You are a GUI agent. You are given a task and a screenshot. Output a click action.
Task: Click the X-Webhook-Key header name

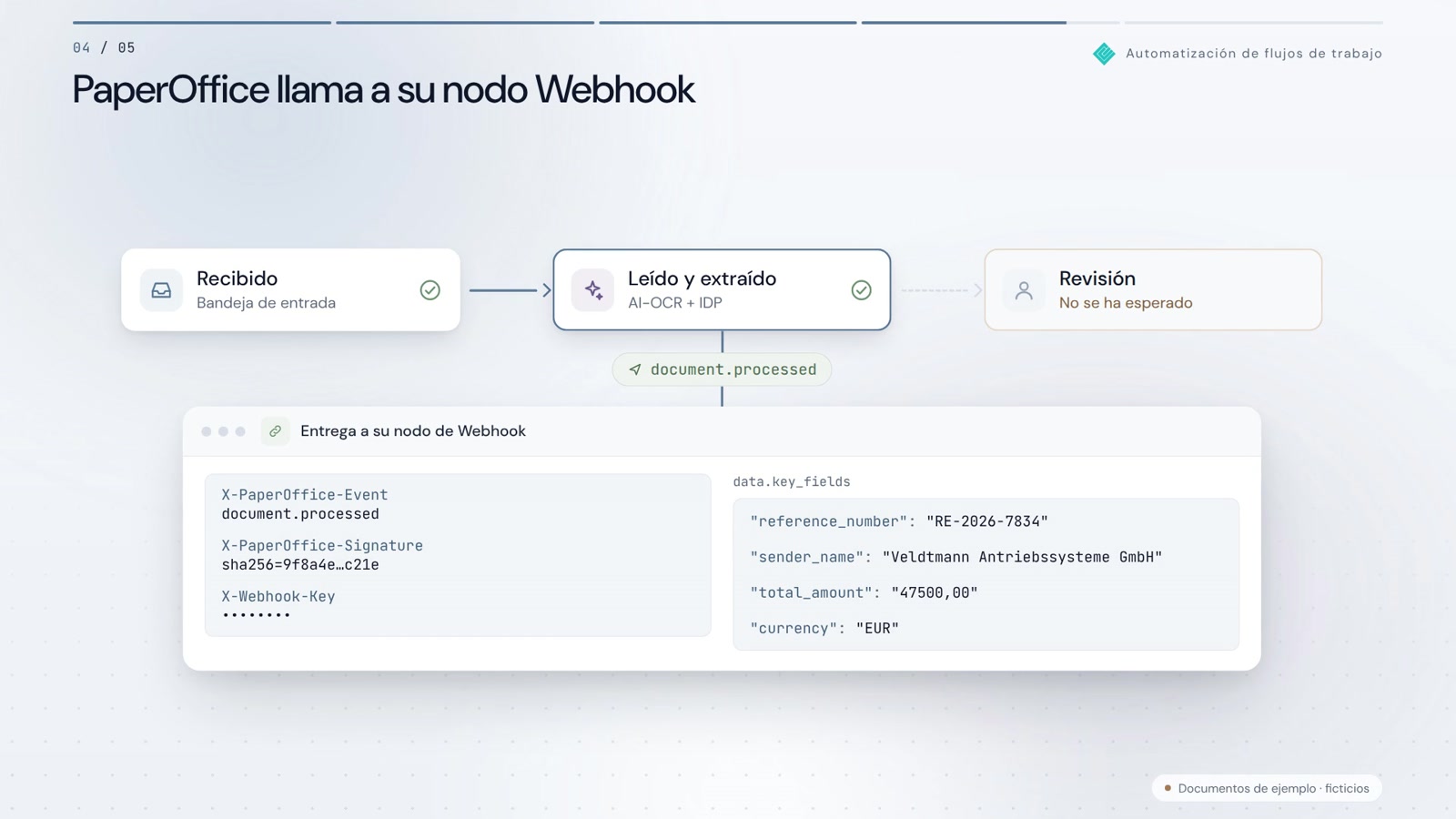coord(278,597)
